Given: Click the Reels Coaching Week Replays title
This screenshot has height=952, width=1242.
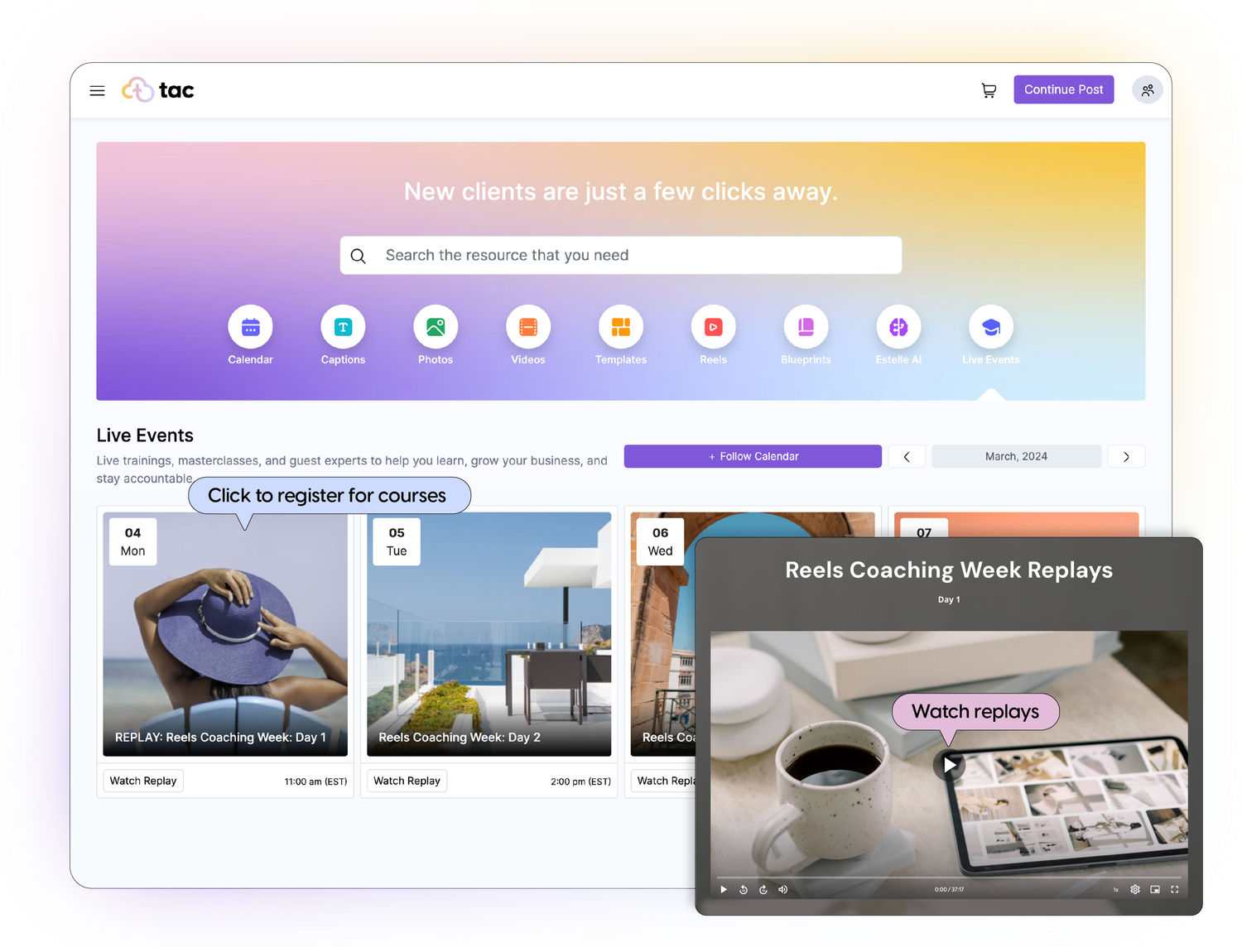Looking at the screenshot, I should pyautogui.click(x=949, y=570).
